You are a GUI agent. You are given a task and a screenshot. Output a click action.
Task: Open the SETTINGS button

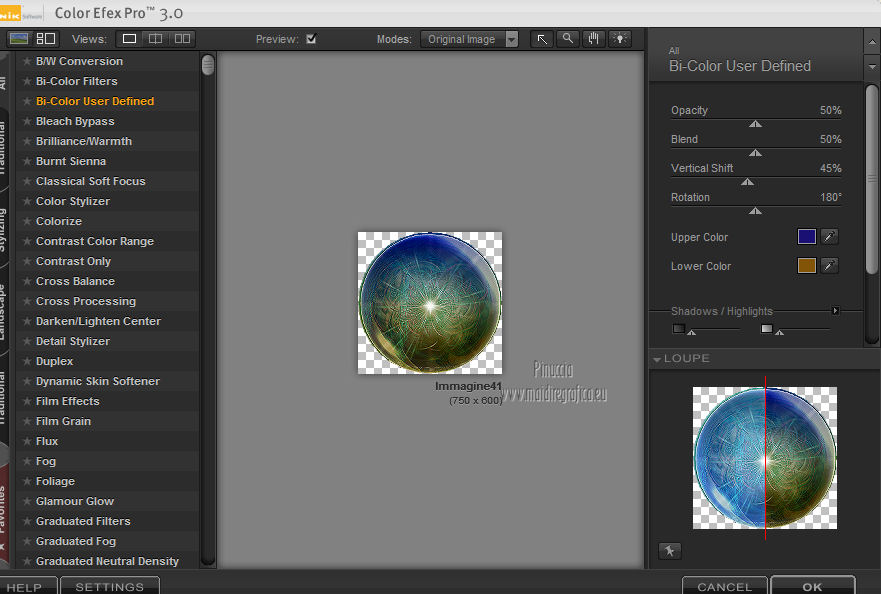click(x=110, y=585)
